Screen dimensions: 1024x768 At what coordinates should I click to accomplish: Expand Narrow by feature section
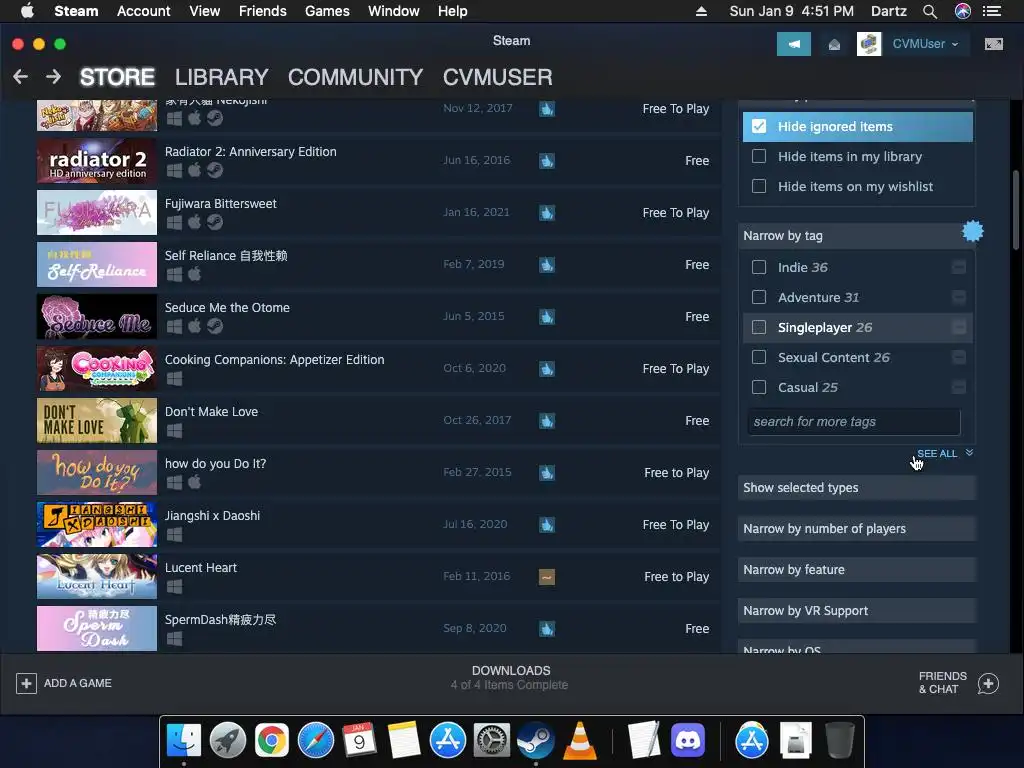coord(857,570)
